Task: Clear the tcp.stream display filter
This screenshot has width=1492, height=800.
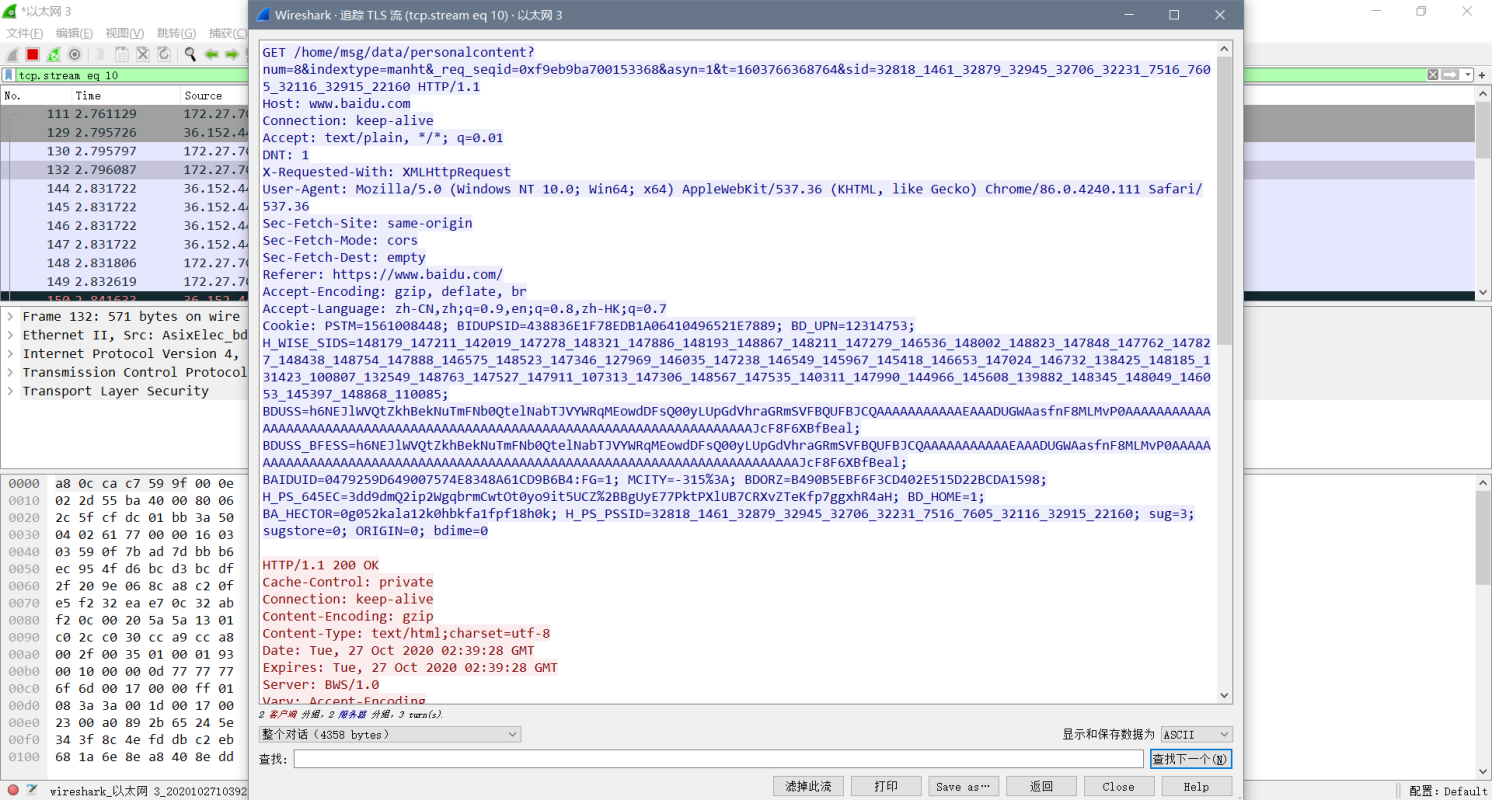Action: (x=1432, y=75)
